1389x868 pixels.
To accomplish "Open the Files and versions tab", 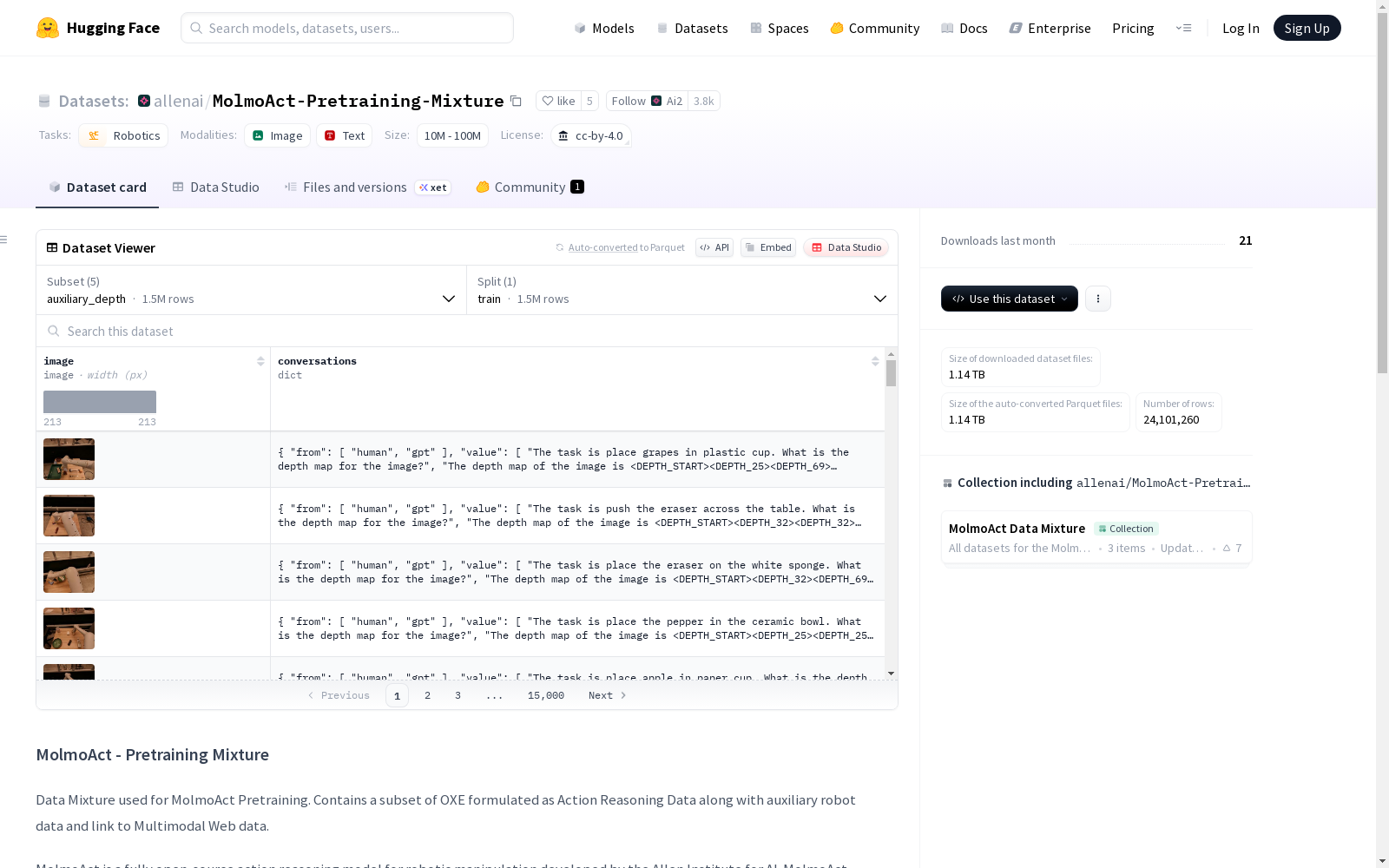I will click(367, 187).
